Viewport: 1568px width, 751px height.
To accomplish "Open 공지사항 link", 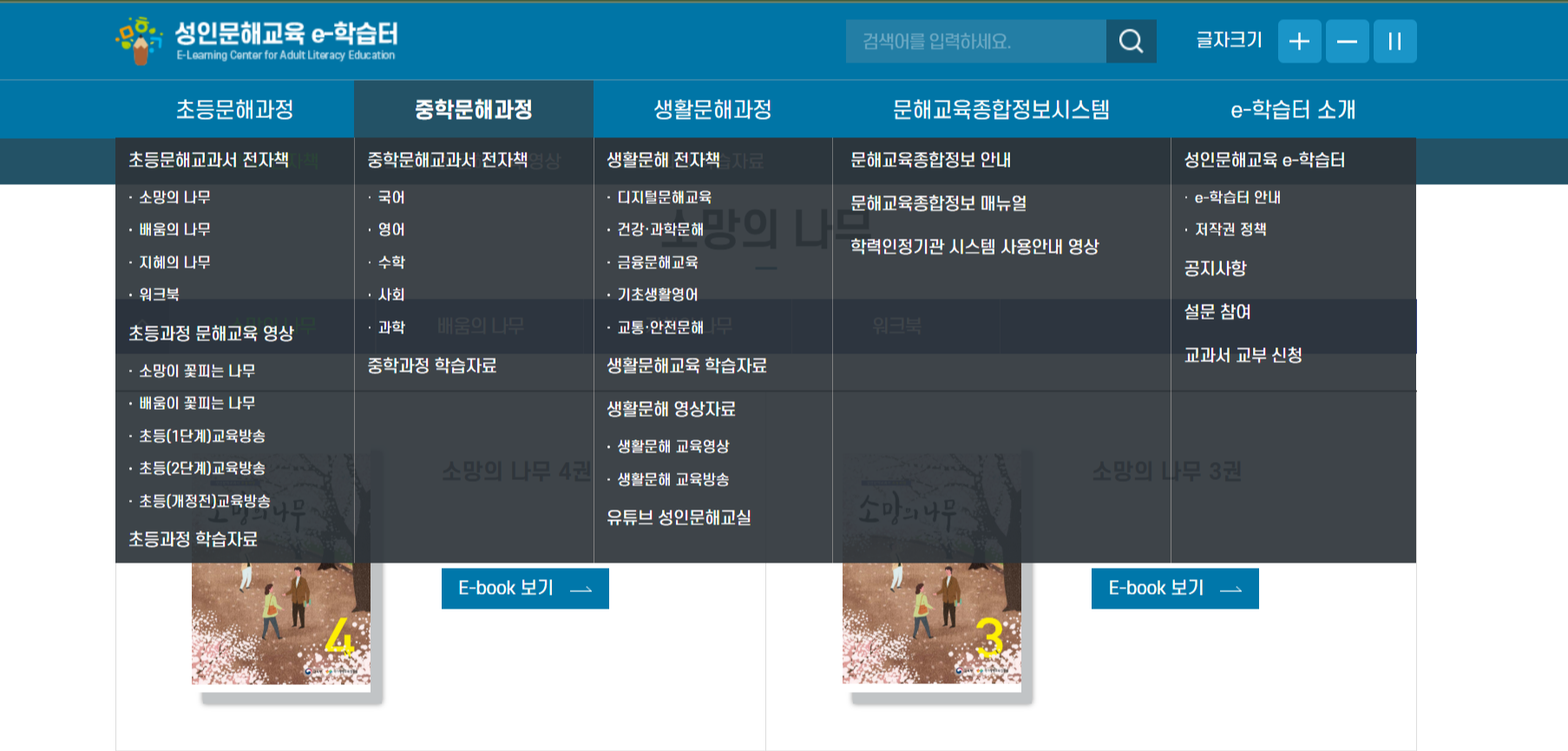I will 1215,268.
